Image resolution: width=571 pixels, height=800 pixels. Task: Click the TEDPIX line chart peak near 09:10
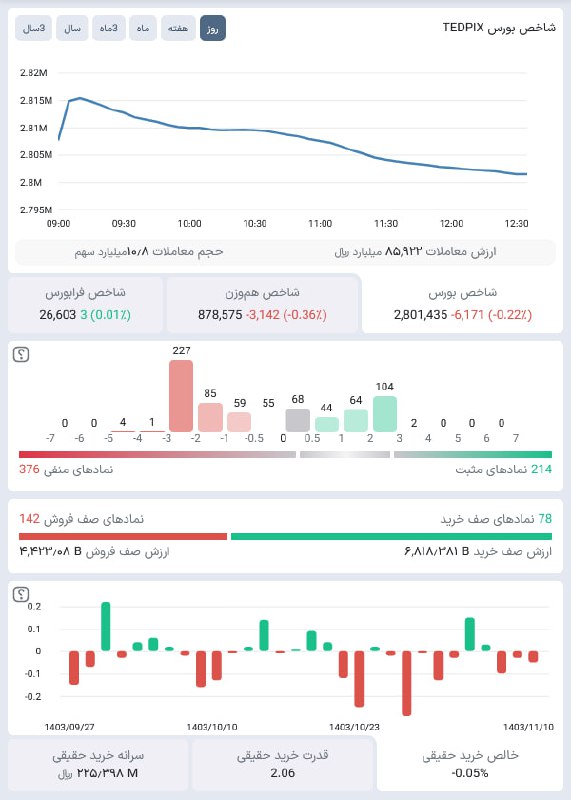80,97
